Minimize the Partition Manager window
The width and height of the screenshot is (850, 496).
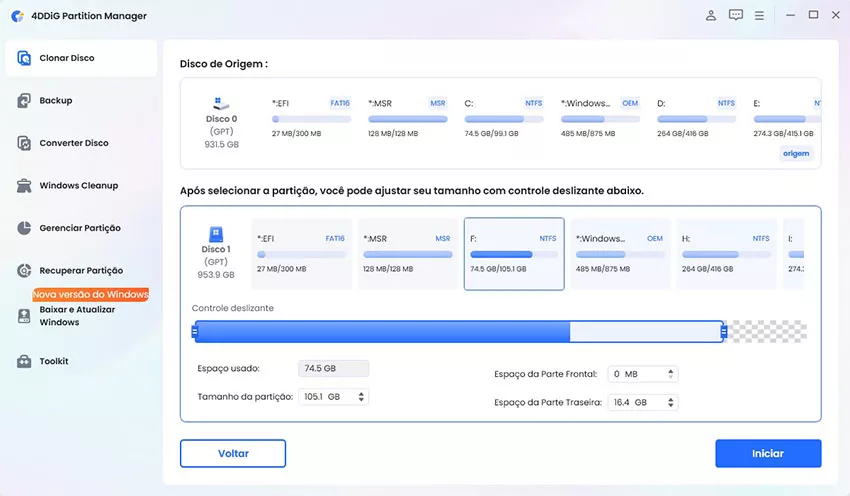coord(790,15)
